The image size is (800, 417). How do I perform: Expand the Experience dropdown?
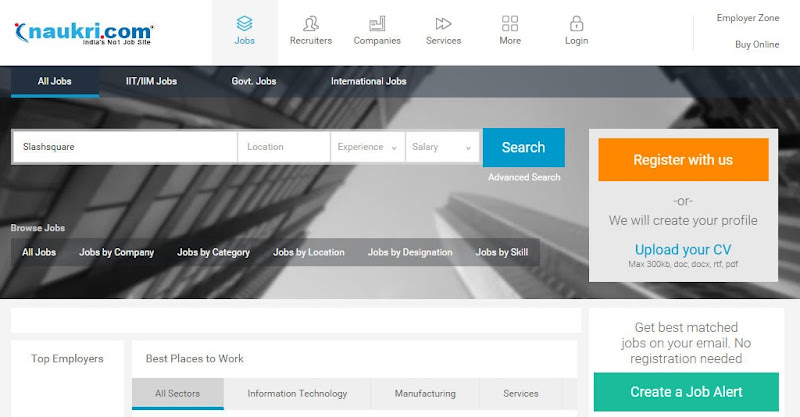point(367,147)
